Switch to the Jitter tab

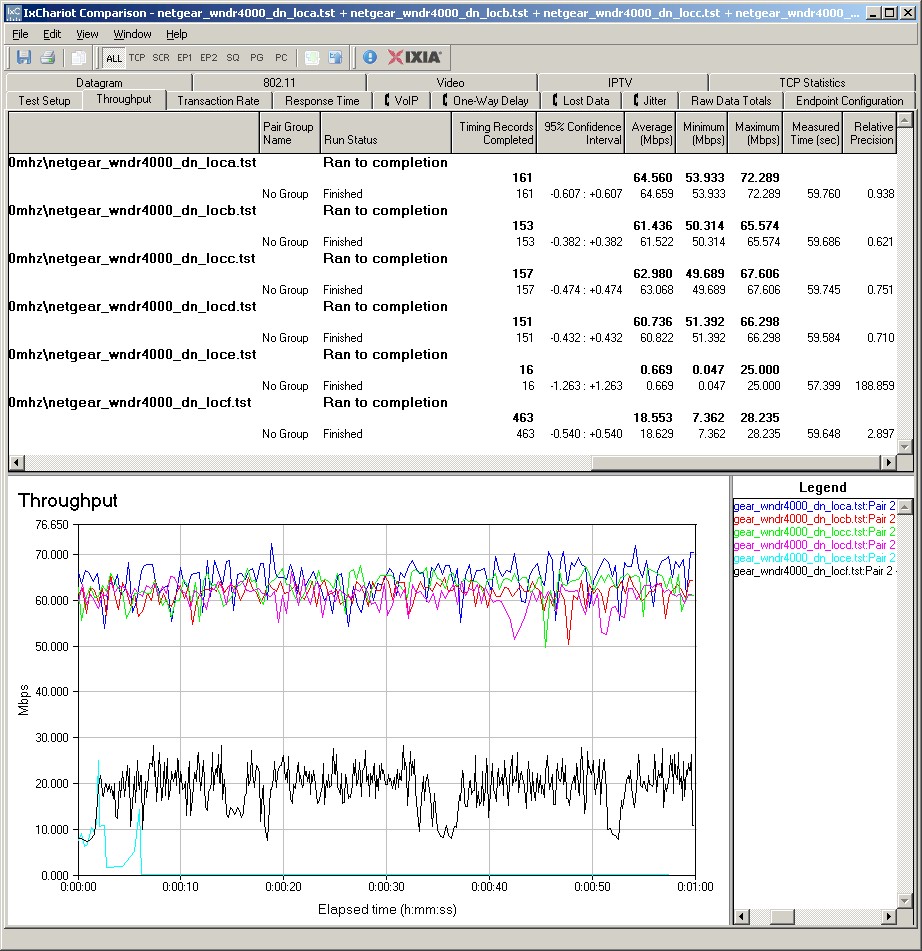pyautogui.click(x=650, y=101)
